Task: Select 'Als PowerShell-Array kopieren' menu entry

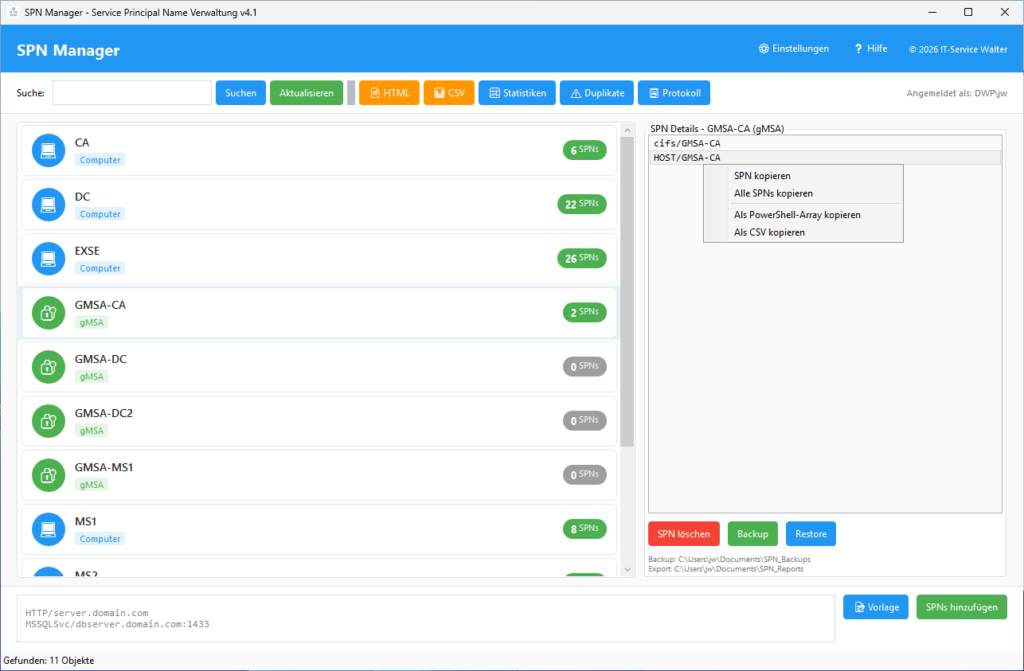Action: pos(797,215)
